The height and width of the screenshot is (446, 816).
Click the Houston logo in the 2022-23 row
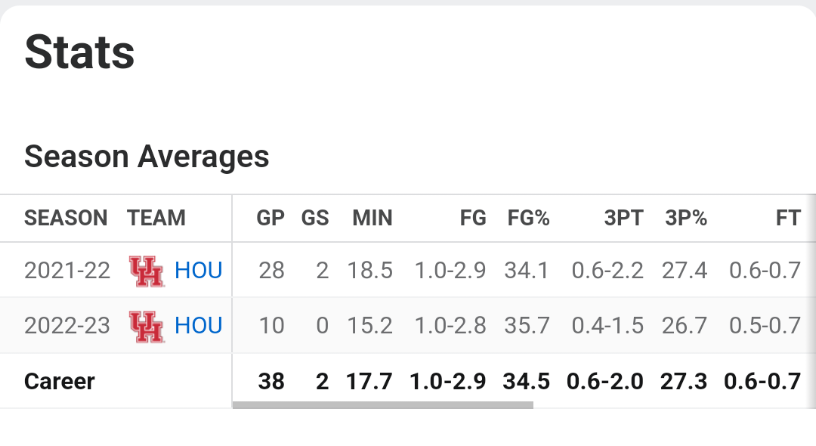point(146,326)
